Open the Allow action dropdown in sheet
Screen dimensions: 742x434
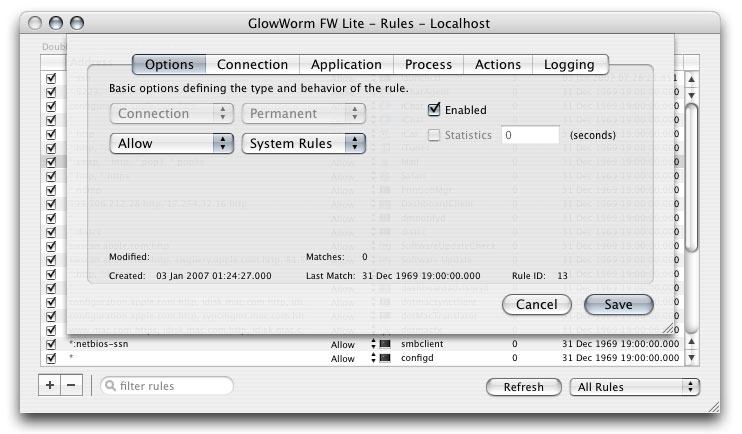pos(172,143)
